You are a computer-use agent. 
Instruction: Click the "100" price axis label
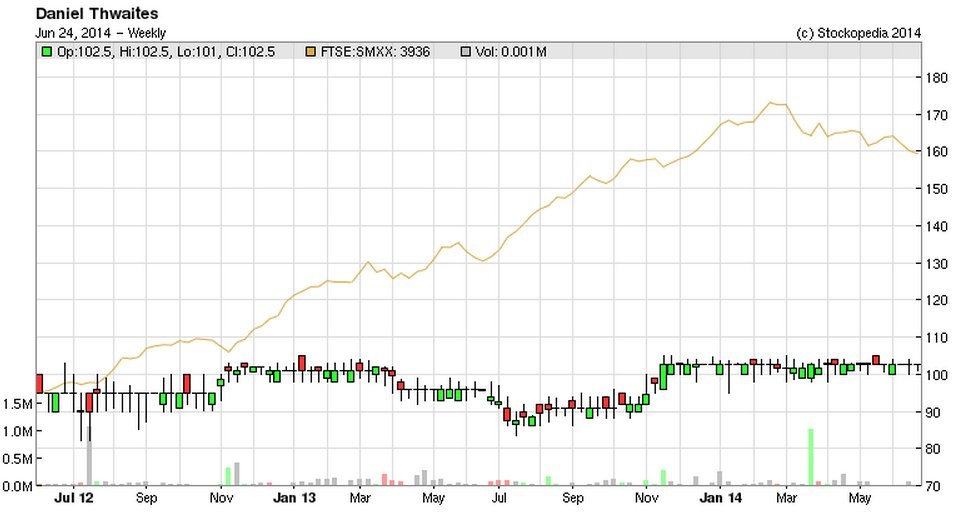(937, 375)
